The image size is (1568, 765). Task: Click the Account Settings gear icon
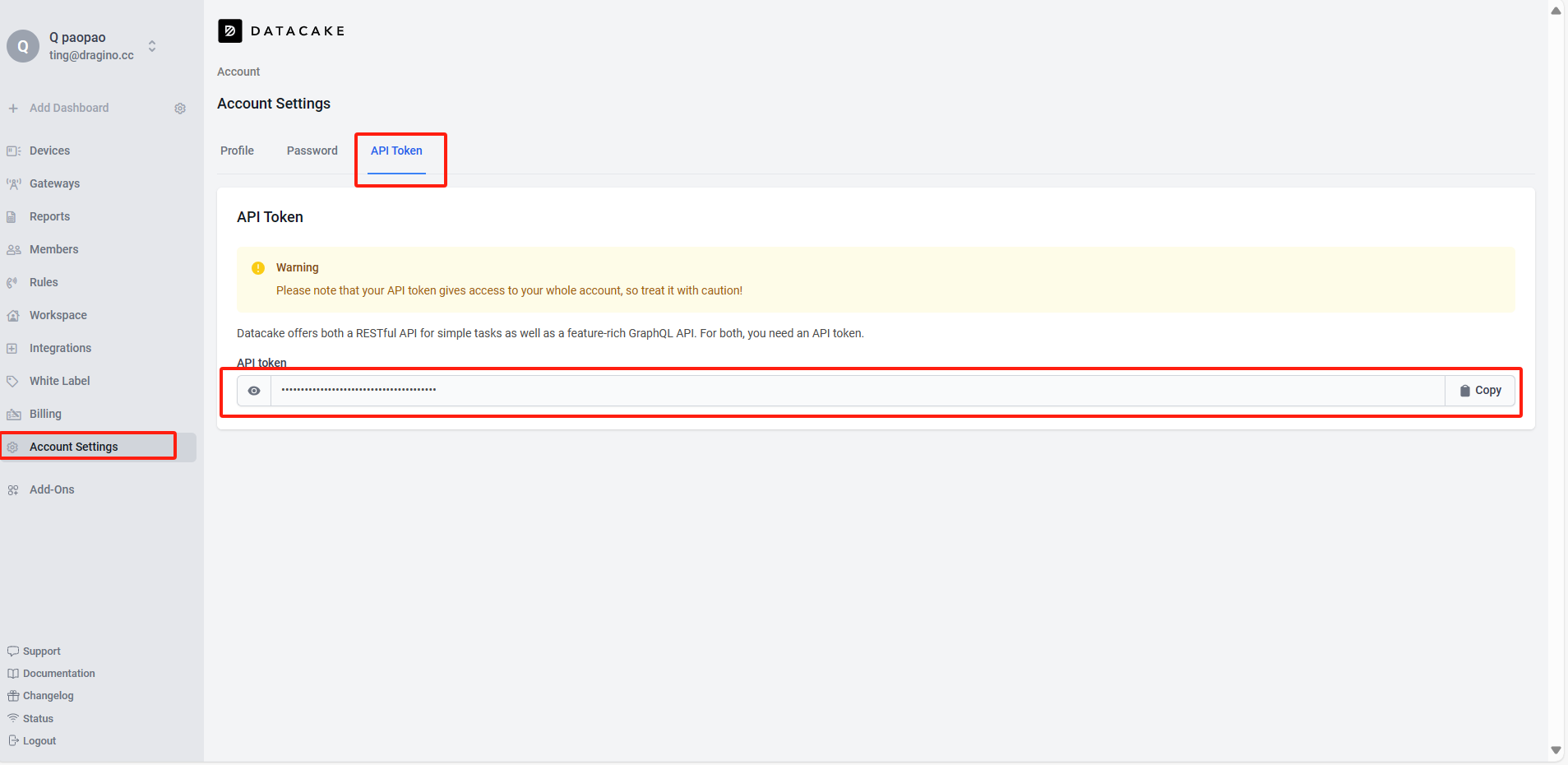[12, 447]
